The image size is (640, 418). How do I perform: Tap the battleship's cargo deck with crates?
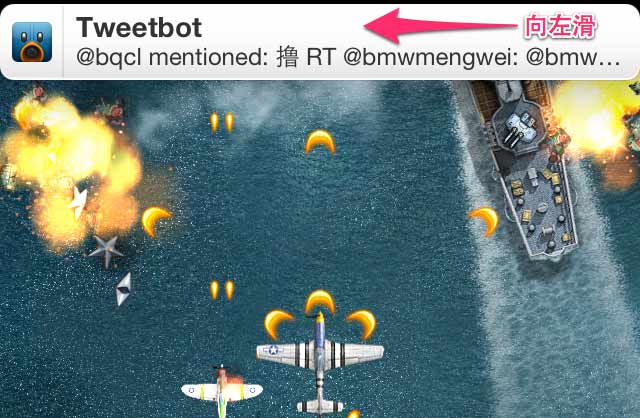540,204
